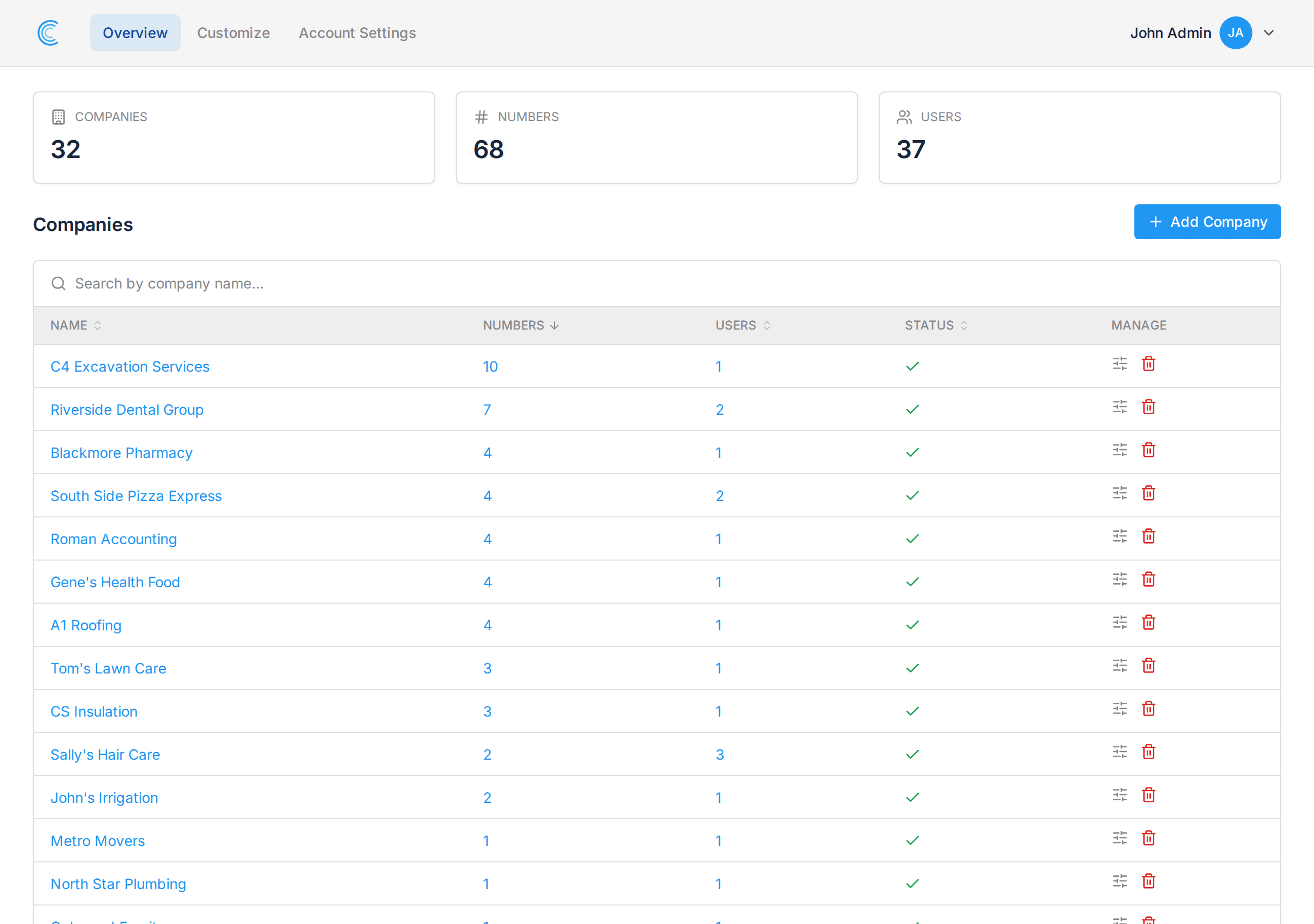
Task: Open settings for Metro Movers
Action: click(x=1119, y=838)
